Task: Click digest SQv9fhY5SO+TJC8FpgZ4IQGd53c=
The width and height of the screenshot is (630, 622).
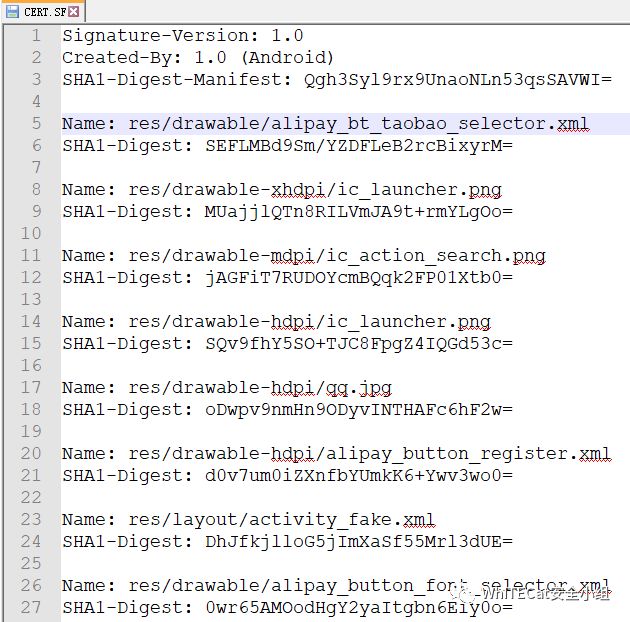Action: point(359,344)
